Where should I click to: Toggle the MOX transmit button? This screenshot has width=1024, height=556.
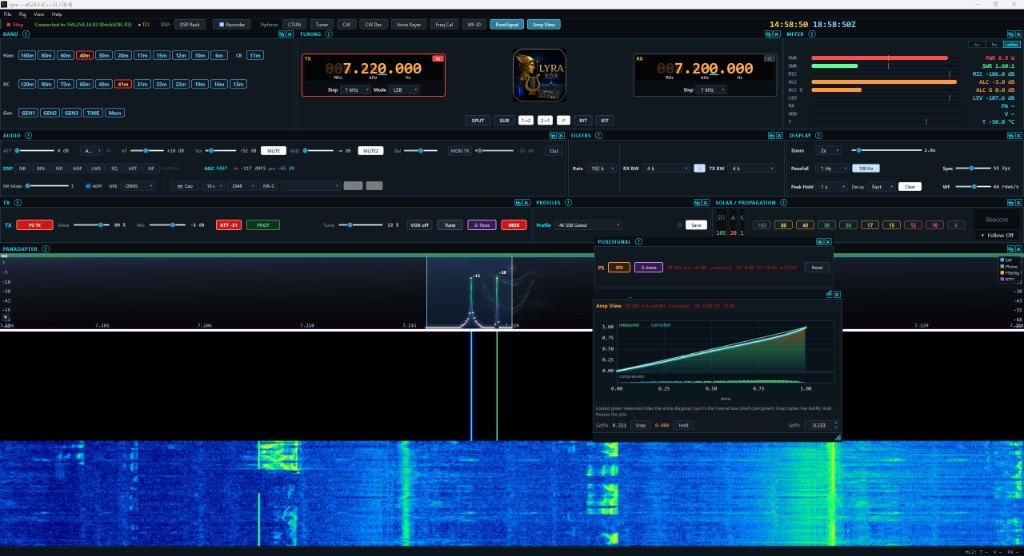click(514, 225)
